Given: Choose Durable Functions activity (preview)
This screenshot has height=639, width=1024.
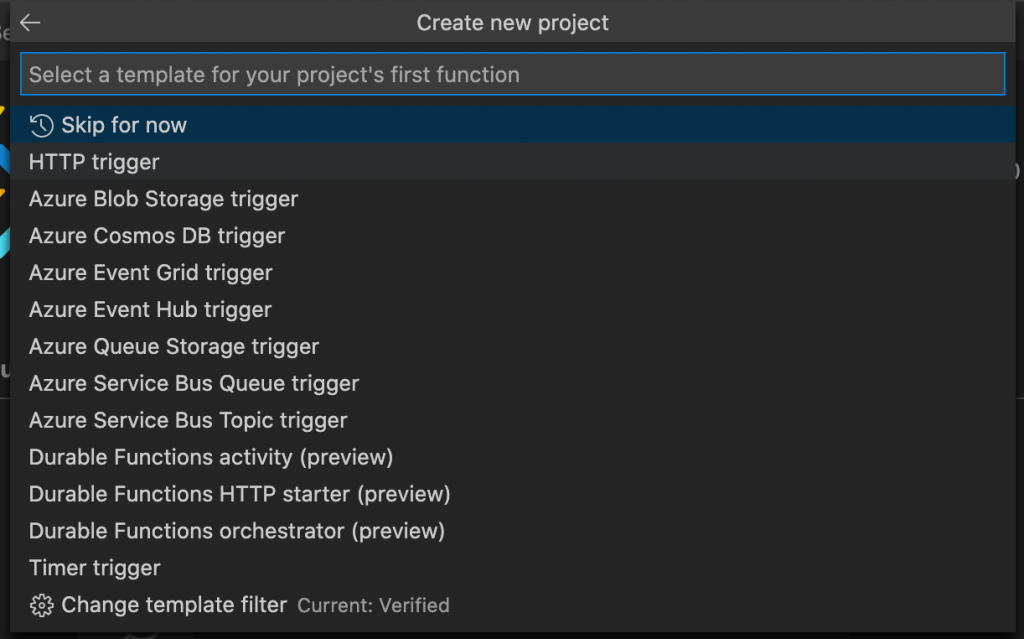Looking at the screenshot, I should (211, 458).
